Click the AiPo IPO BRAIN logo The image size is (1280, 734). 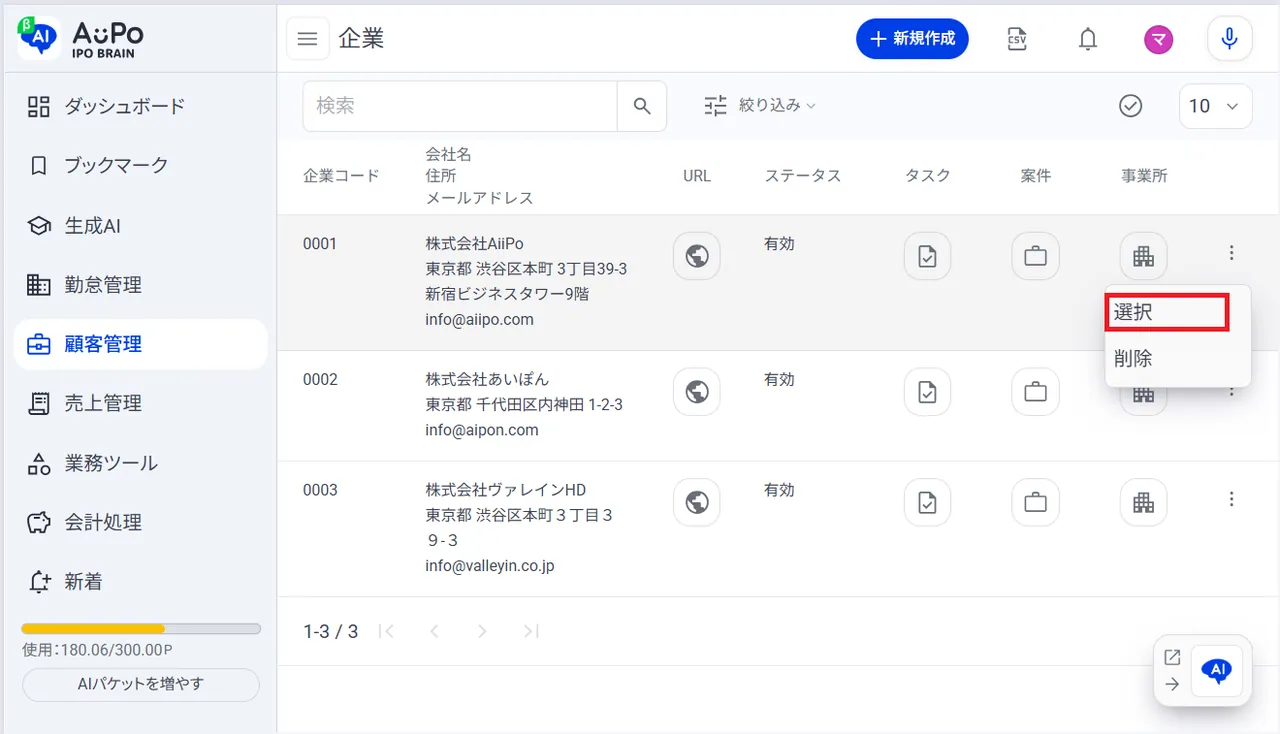point(82,38)
